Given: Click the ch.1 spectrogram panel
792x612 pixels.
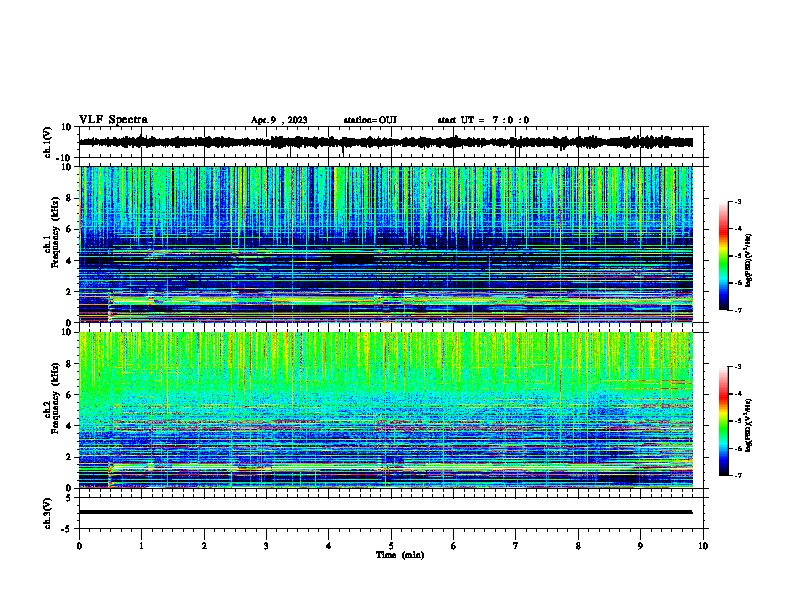Looking at the screenshot, I should pyautogui.click(x=385, y=244).
